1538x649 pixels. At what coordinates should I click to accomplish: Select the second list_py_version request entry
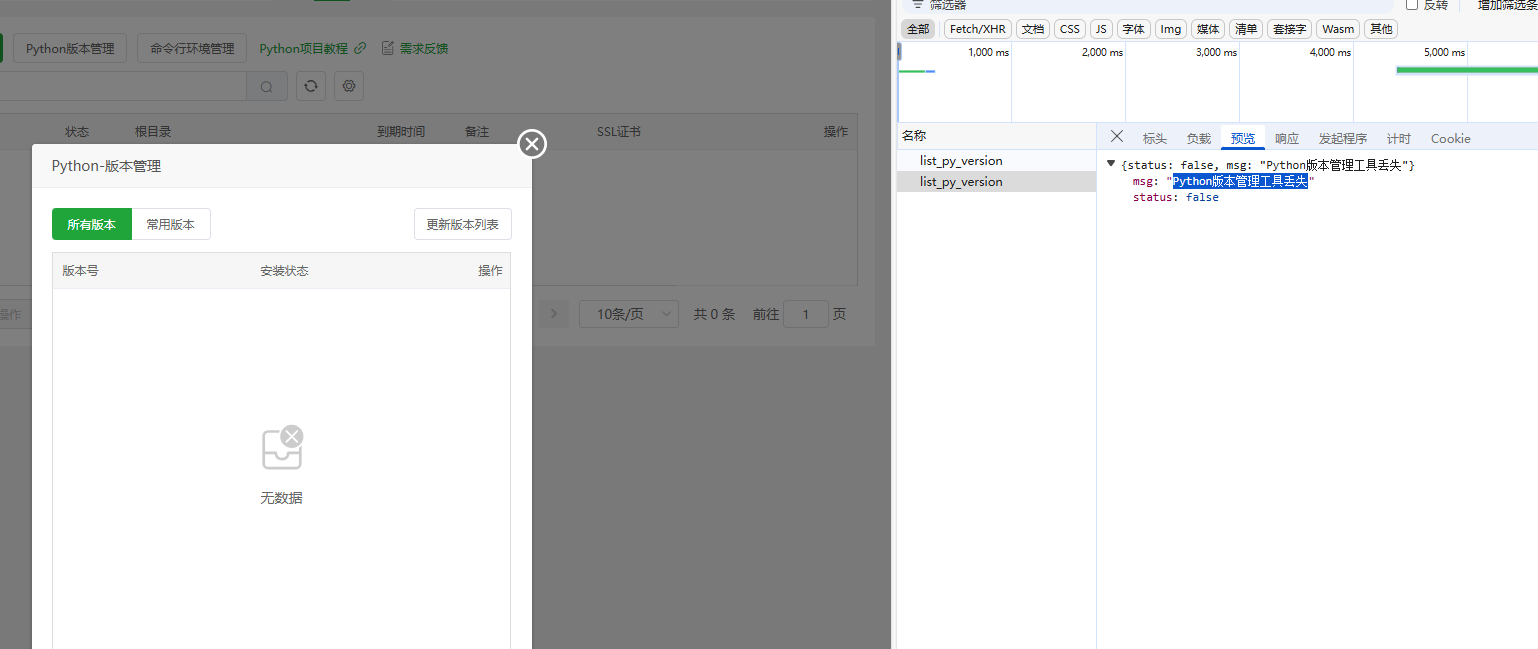point(961,181)
